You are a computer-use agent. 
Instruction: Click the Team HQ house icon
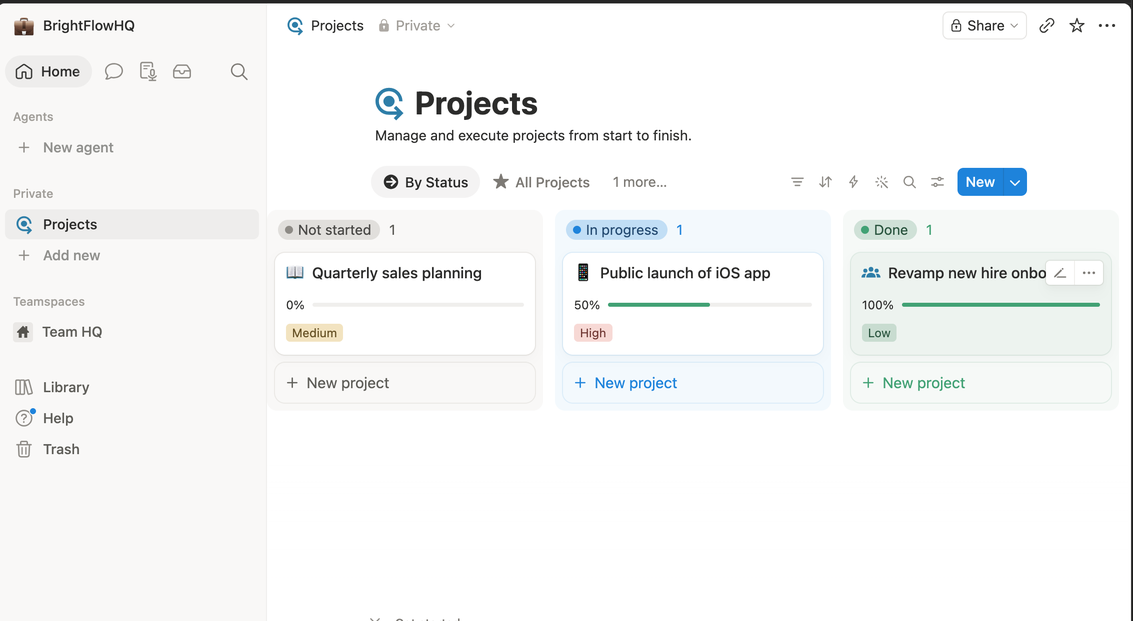pos(23,332)
